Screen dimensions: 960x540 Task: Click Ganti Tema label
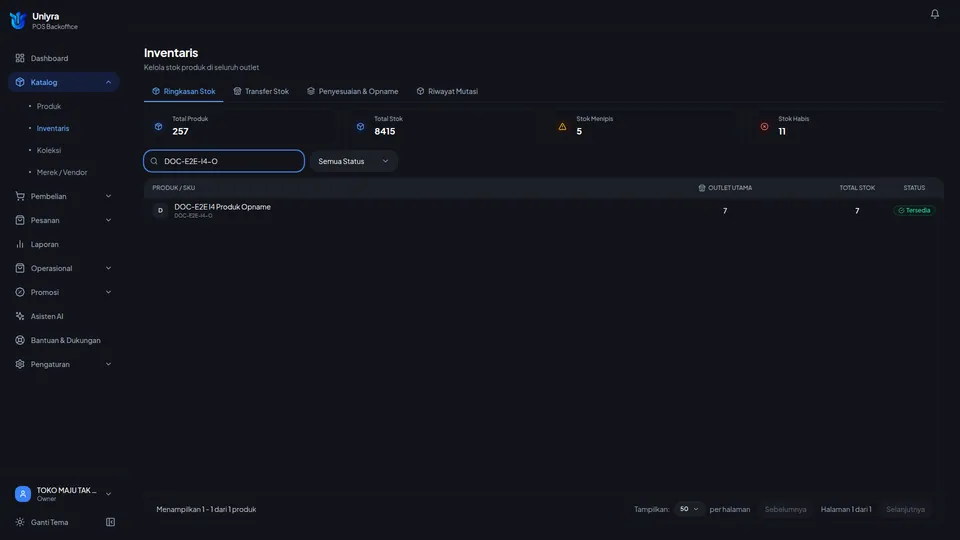(50, 522)
